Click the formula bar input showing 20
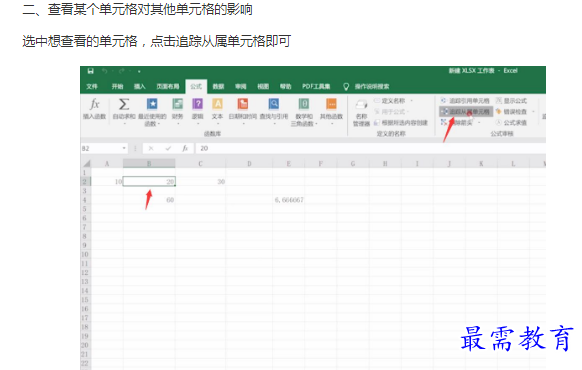Screen dimensions: 582x370 pyautogui.click(x=370, y=148)
